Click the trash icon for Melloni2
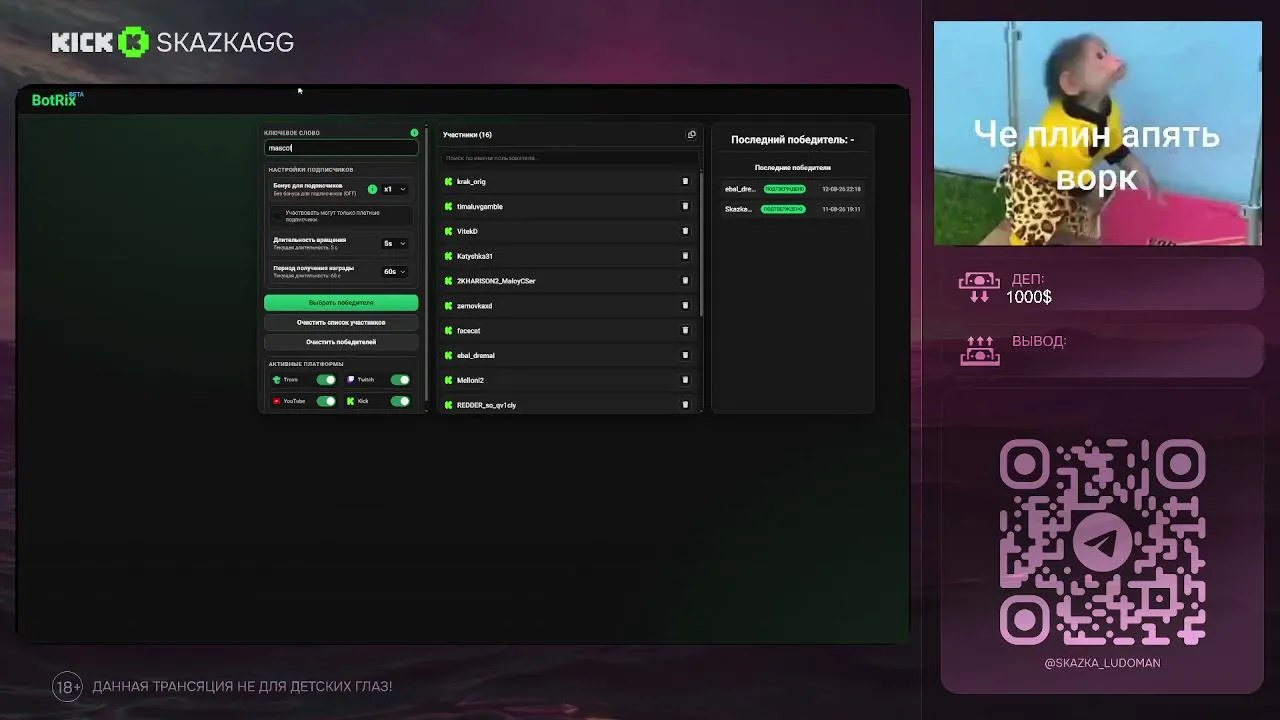This screenshot has width=1280, height=720. pyautogui.click(x=685, y=380)
